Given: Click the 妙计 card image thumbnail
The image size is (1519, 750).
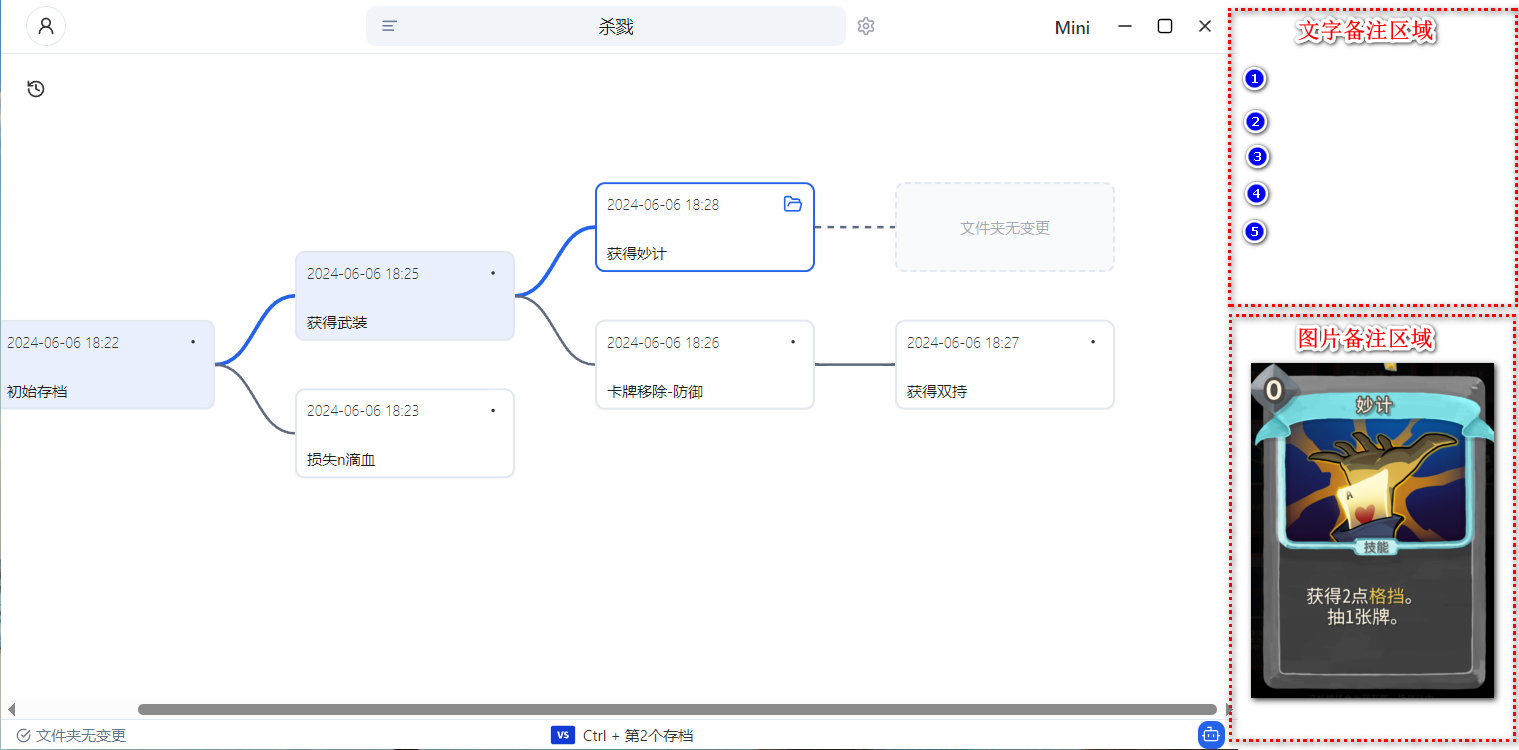Looking at the screenshot, I should point(1372,530).
